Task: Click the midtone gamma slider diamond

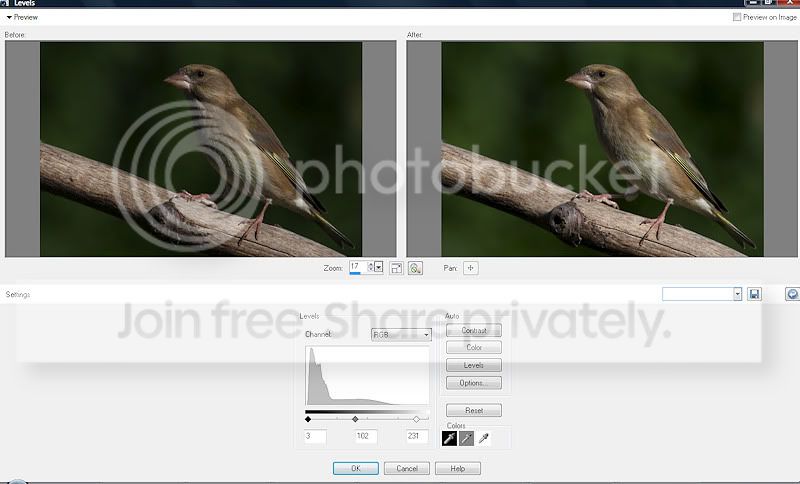Action: [355, 419]
